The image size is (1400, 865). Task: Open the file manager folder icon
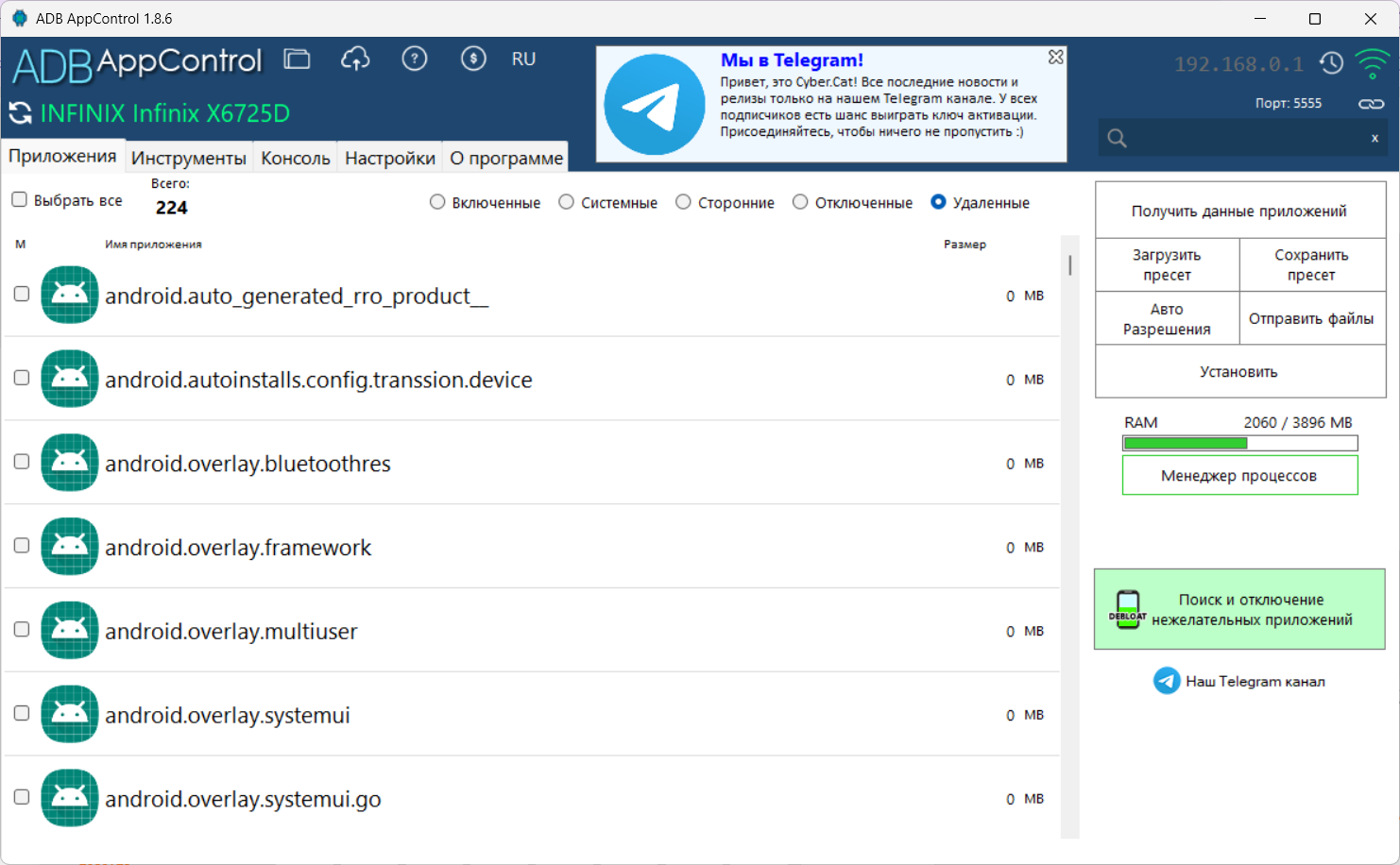[297, 59]
